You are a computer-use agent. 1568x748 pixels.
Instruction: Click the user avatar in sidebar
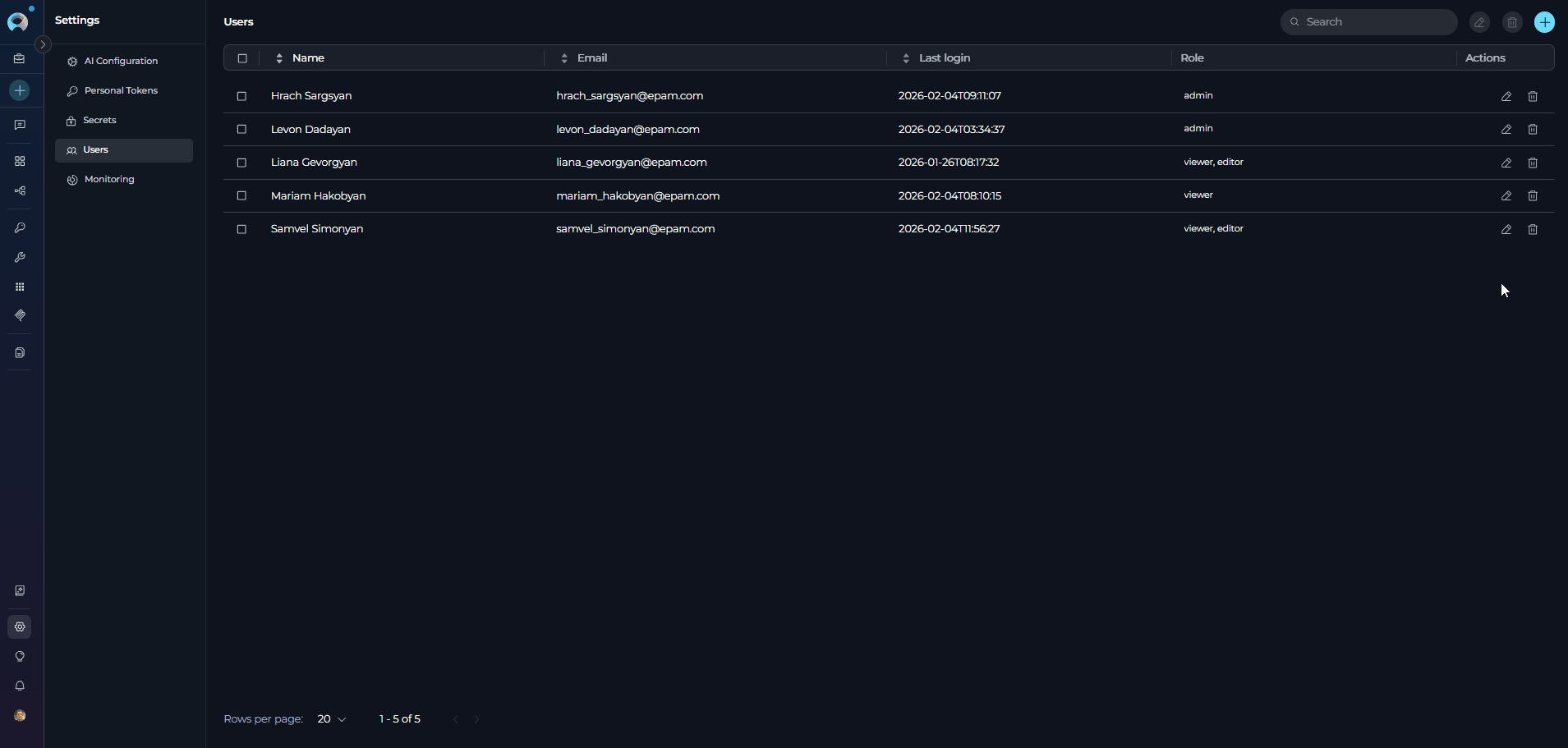[x=20, y=715]
